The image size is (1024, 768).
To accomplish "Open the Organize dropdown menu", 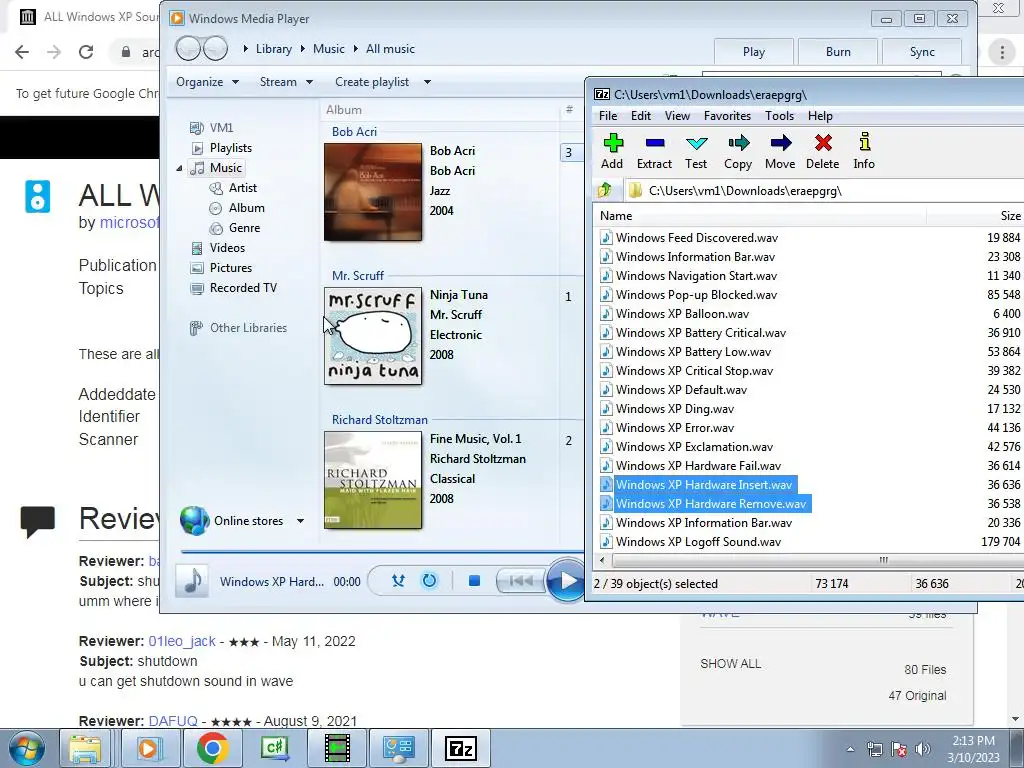I will (x=207, y=82).
